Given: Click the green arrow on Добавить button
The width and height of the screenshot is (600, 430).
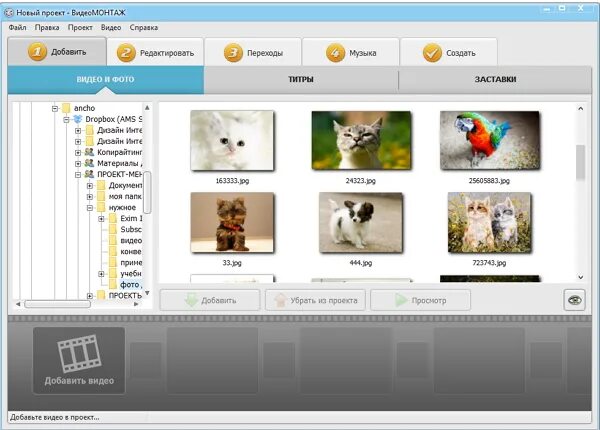Looking at the screenshot, I should 191,300.
